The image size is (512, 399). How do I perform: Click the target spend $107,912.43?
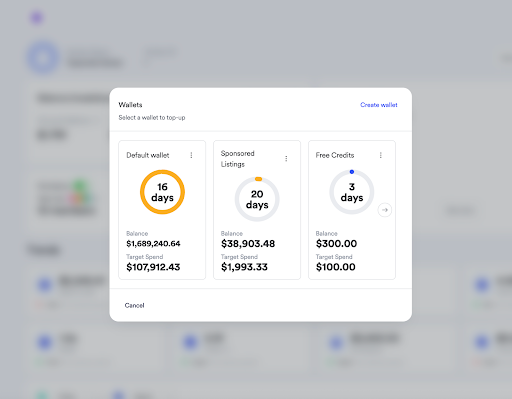pyautogui.click(x=153, y=267)
